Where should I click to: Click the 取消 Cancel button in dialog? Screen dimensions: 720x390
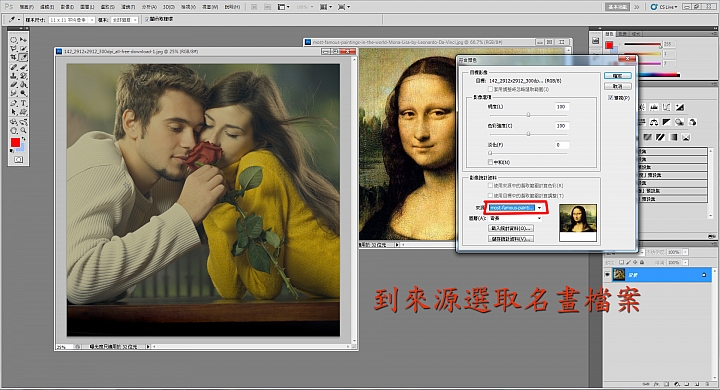[x=618, y=86]
